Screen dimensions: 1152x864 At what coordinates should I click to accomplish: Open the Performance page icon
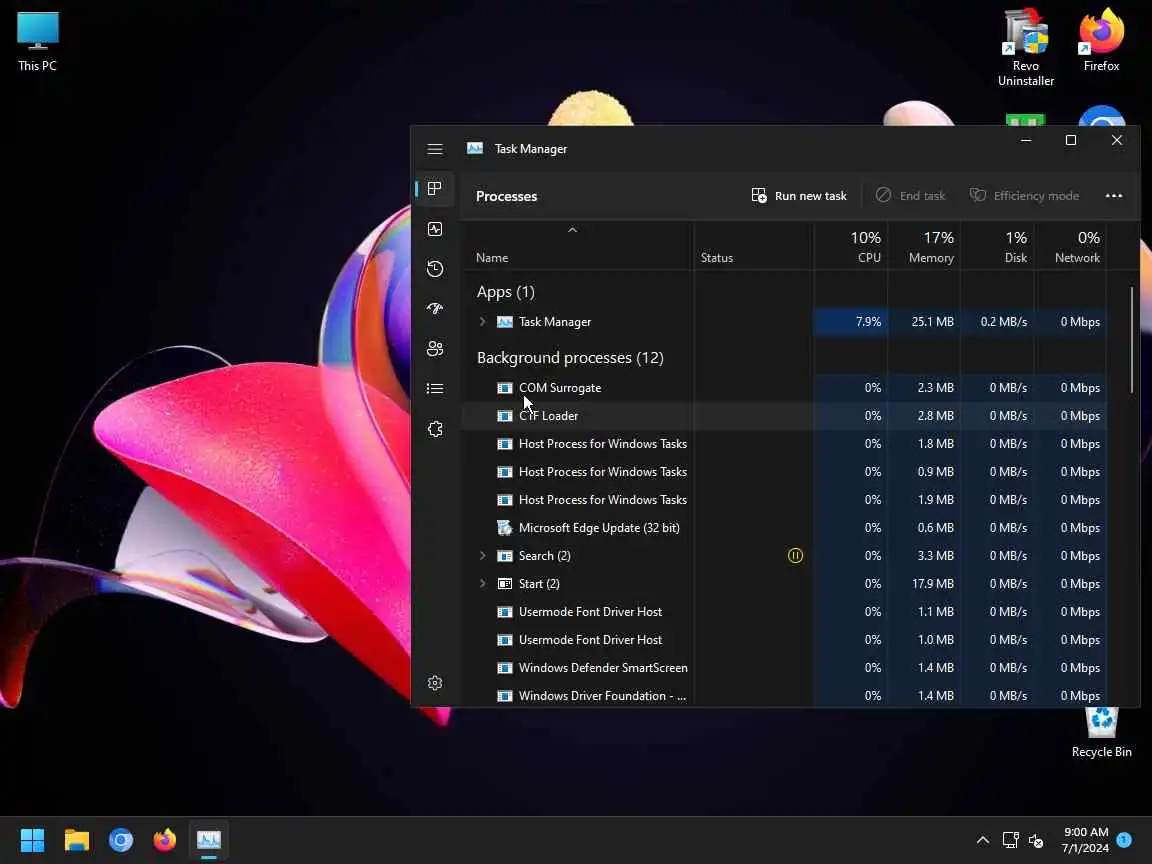tap(435, 229)
